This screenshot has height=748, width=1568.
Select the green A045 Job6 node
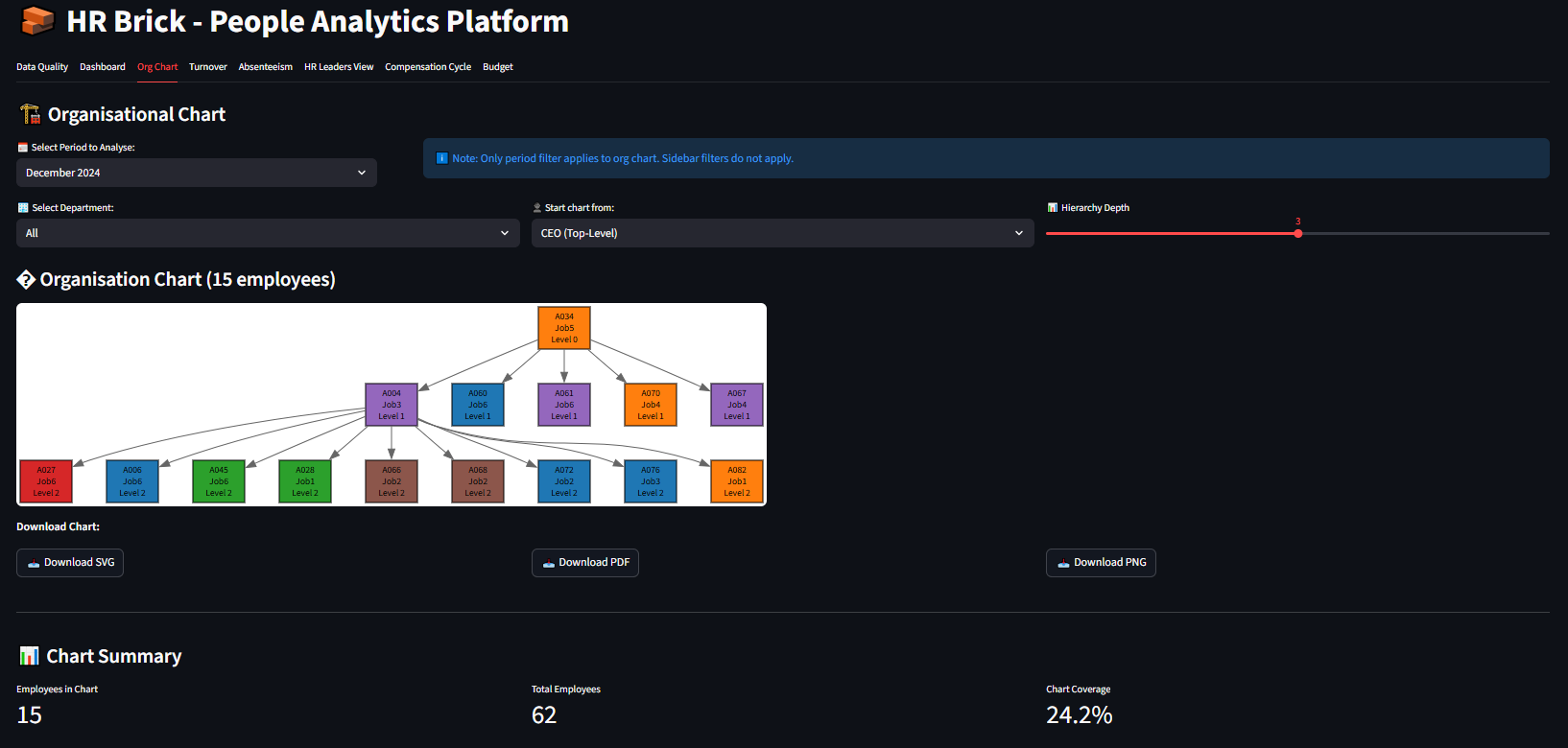tap(219, 481)
